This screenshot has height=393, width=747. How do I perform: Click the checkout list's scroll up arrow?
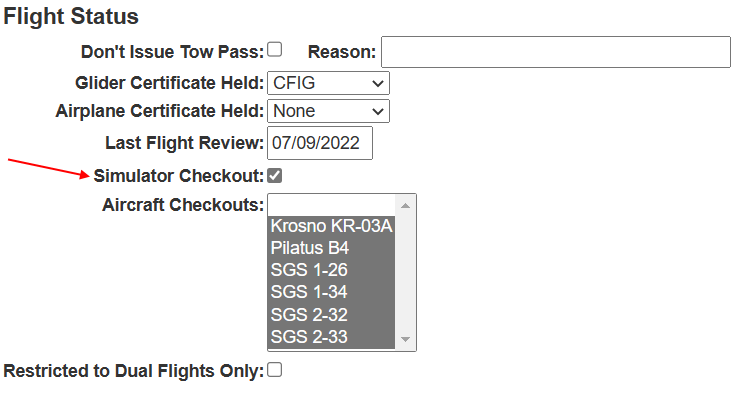(405, 205)
